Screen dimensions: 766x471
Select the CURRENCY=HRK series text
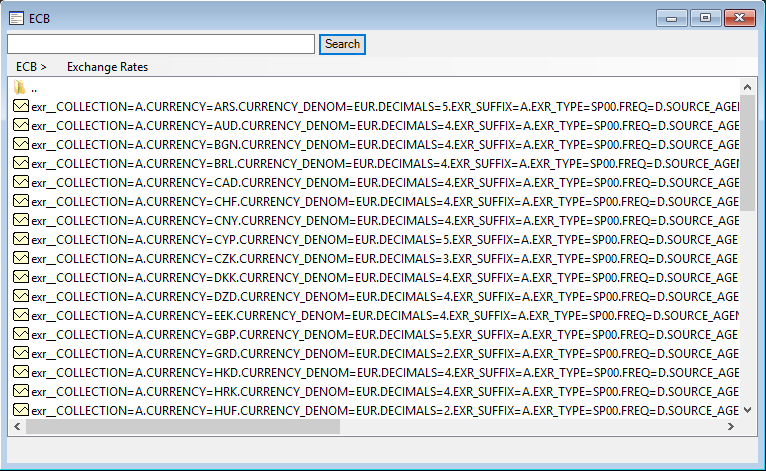pyautogui.click(x=385, y=392)
